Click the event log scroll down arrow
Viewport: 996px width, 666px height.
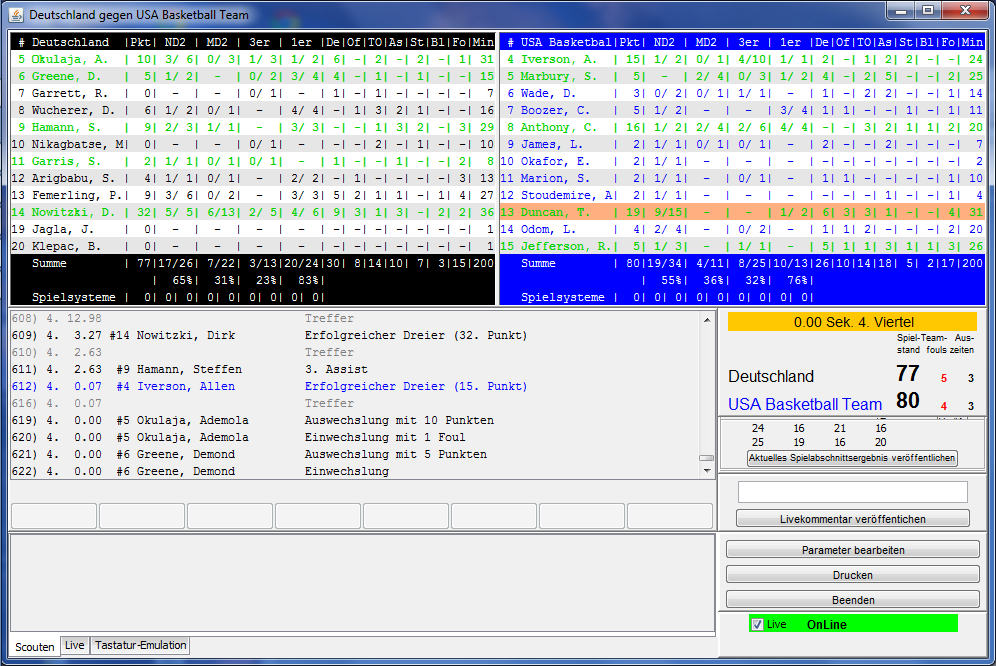(706, 471)
